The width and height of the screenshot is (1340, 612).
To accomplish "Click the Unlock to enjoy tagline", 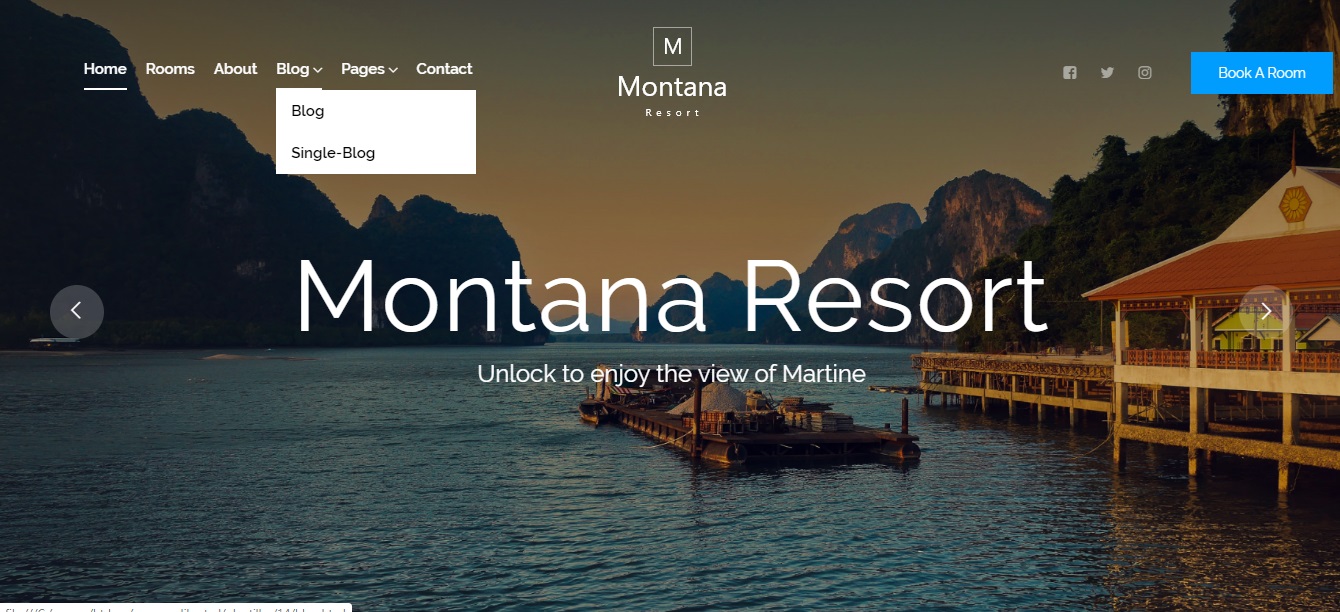I will click(x=671, y=374).
